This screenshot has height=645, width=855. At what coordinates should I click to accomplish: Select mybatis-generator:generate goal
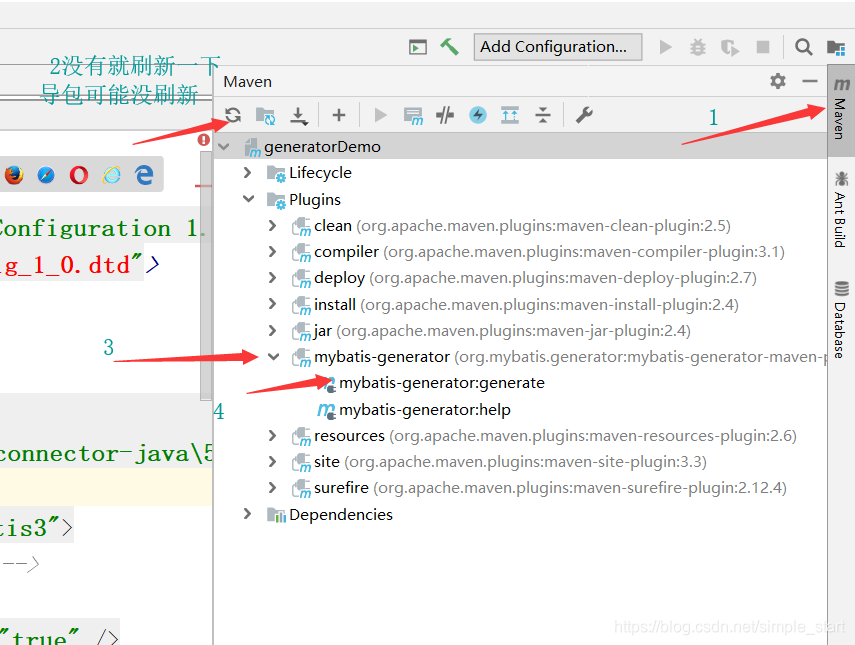click(442, 383)
